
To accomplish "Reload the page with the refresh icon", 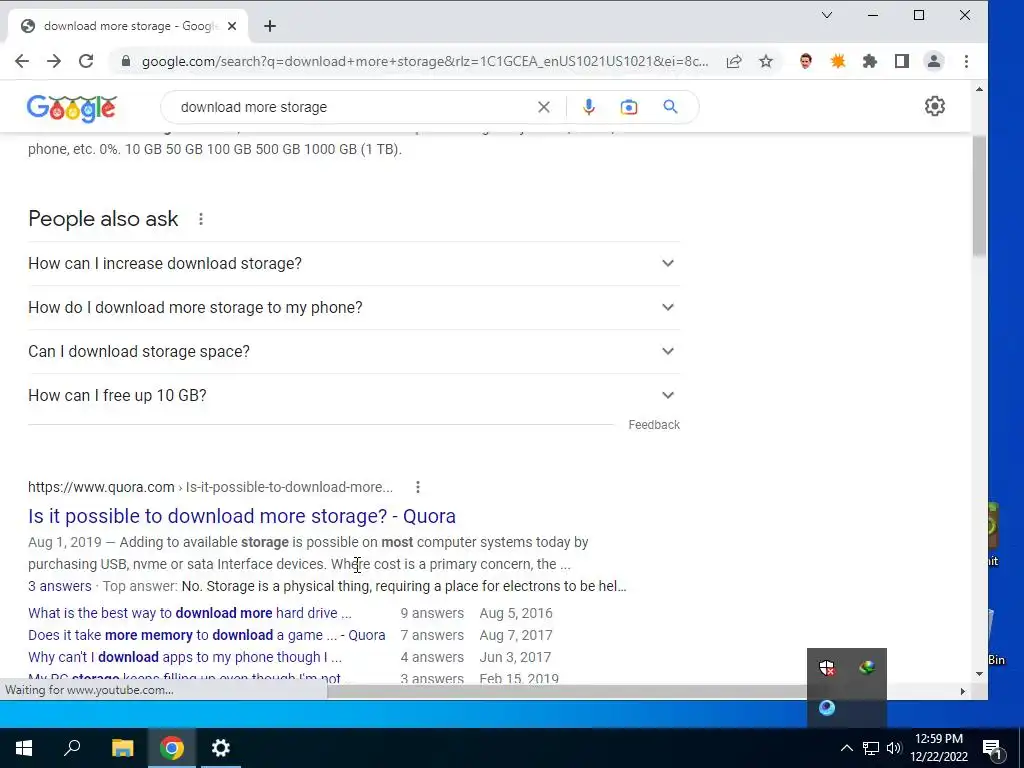I will point(86,61).
